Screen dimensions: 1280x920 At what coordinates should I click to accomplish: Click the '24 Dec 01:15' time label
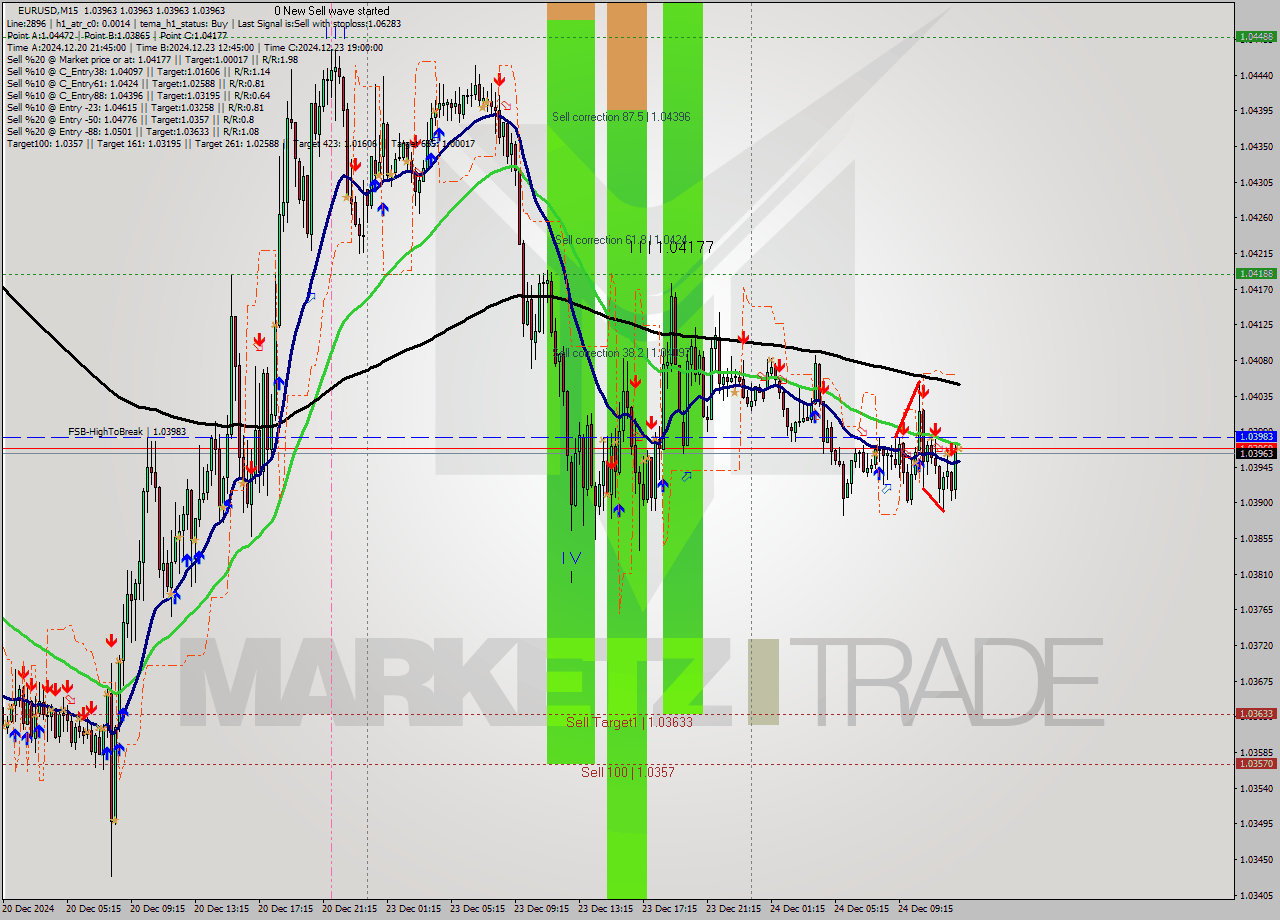797,909
